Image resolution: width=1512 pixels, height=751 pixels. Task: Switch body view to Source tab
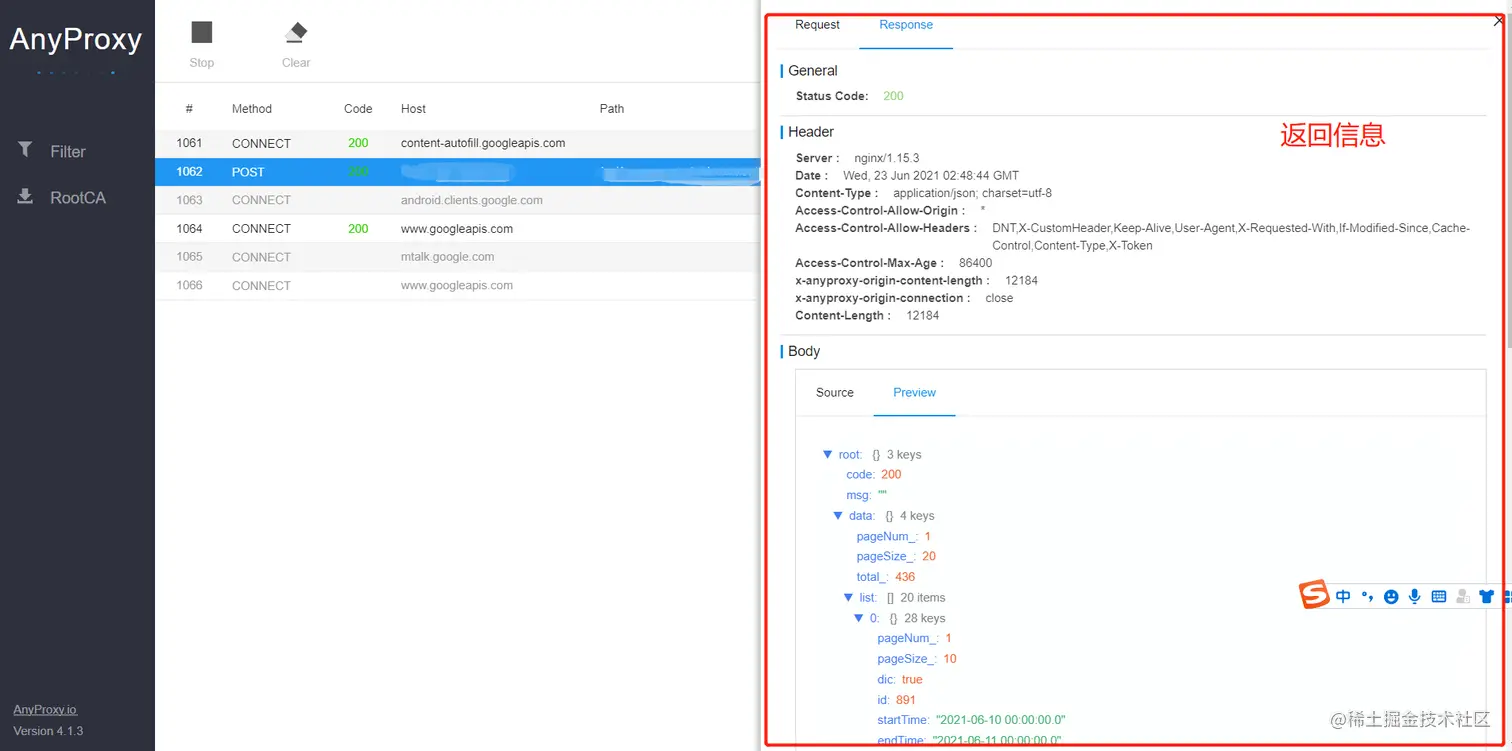[835, 393]
